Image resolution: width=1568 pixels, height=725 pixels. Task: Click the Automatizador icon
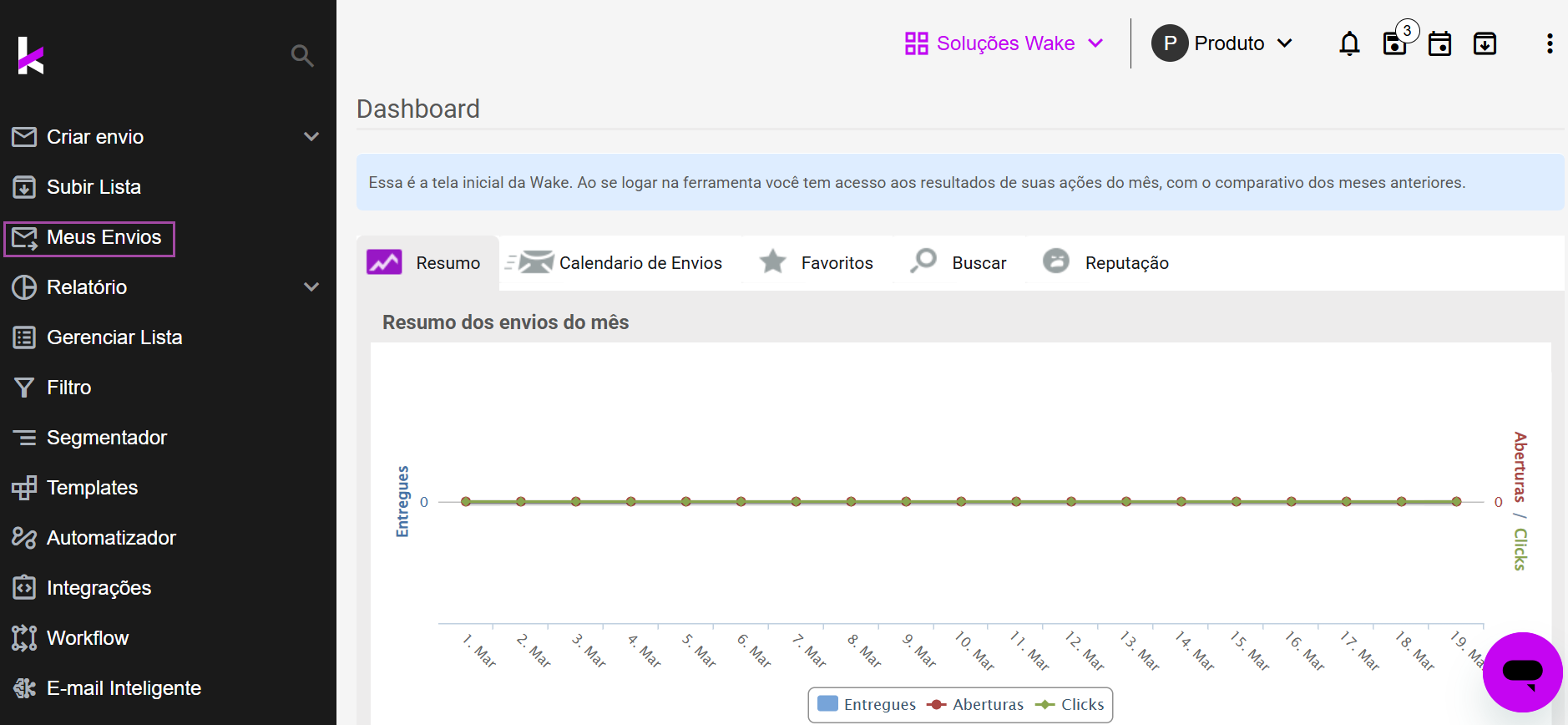(24, 537)
